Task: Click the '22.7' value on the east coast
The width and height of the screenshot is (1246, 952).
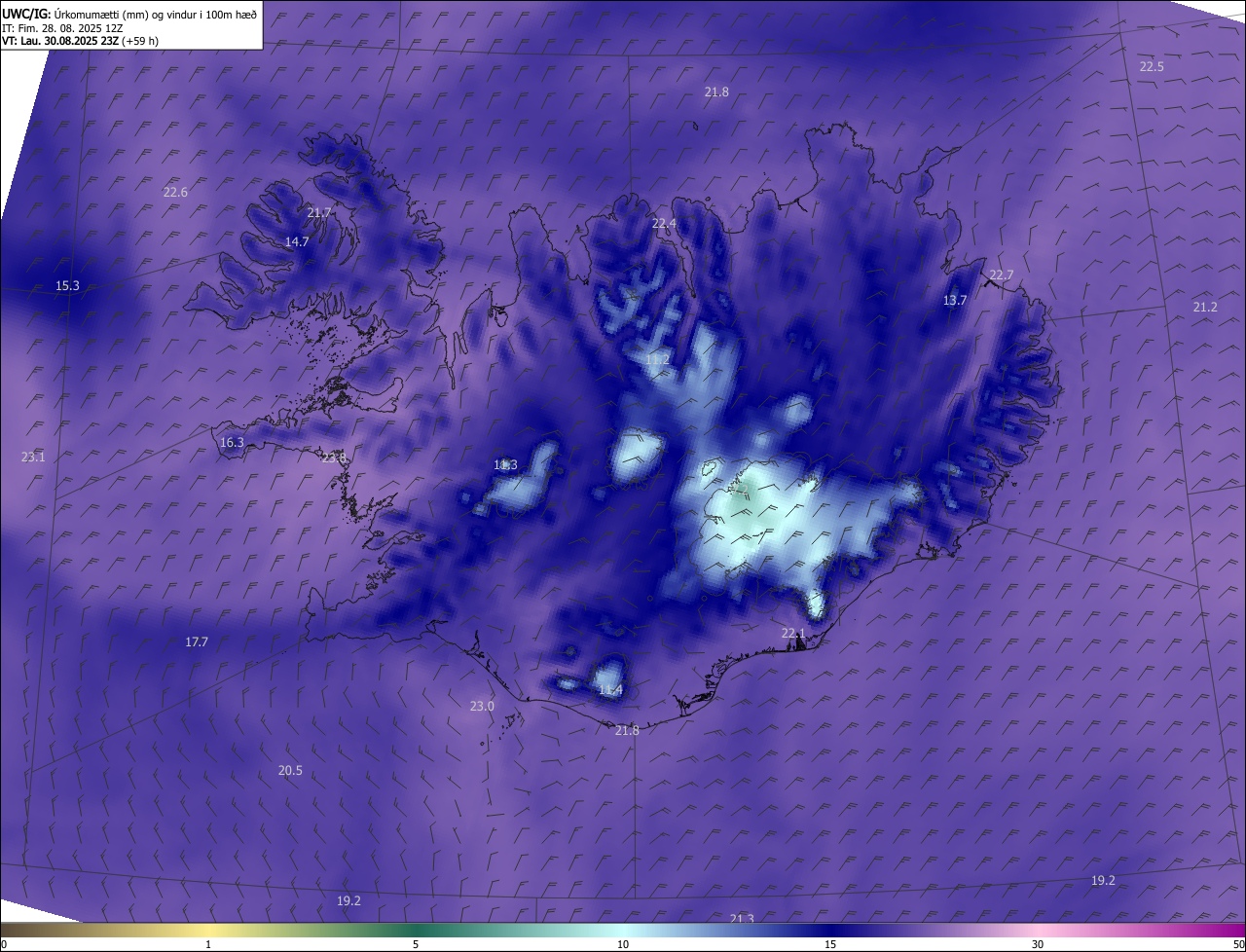Action: click(1002, 275)
